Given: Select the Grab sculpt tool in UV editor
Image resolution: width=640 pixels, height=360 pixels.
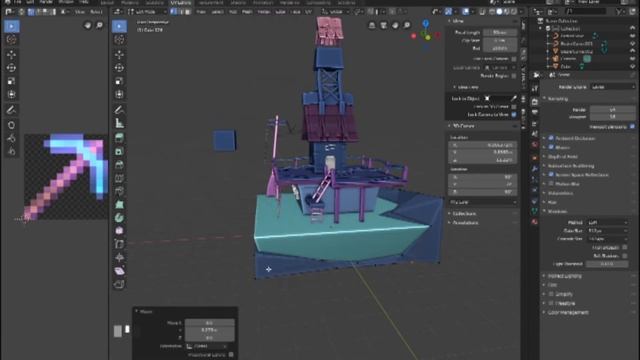Looking at the screenshot, I should 11,125.
